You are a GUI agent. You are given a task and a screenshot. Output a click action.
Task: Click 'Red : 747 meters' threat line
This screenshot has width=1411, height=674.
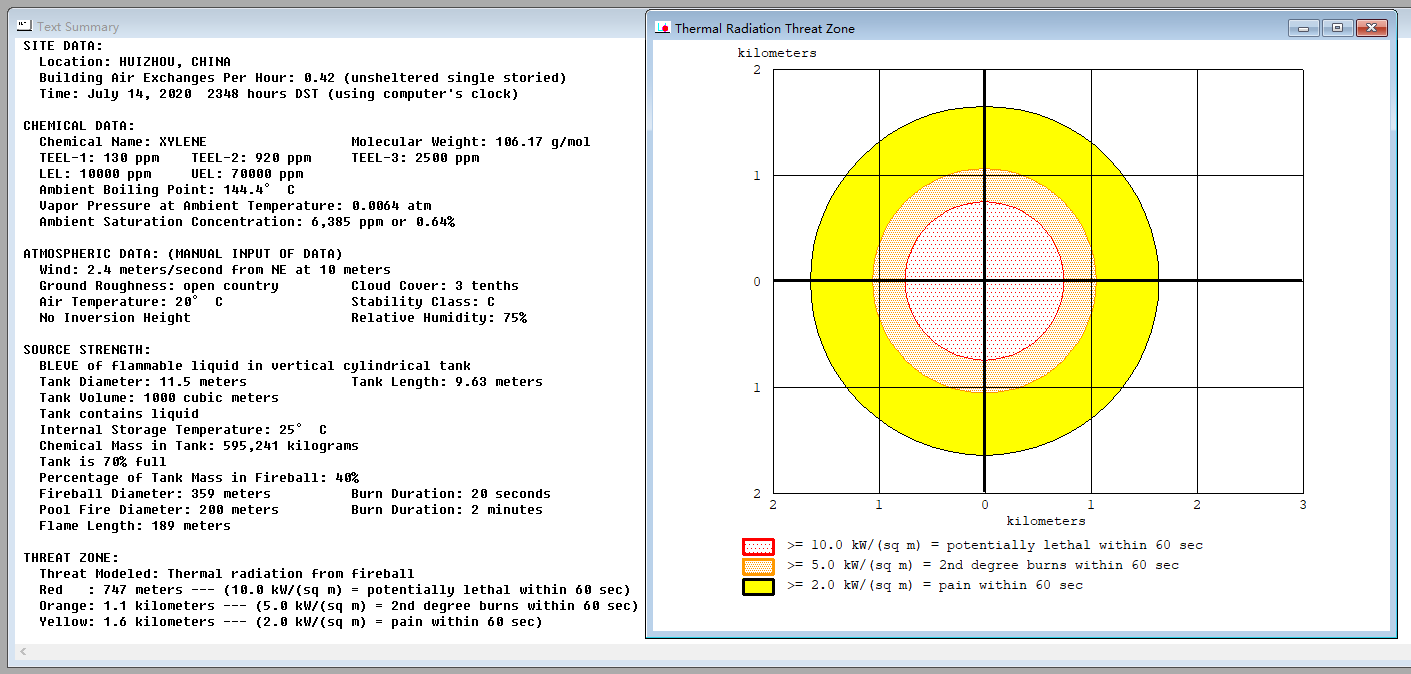335,590
